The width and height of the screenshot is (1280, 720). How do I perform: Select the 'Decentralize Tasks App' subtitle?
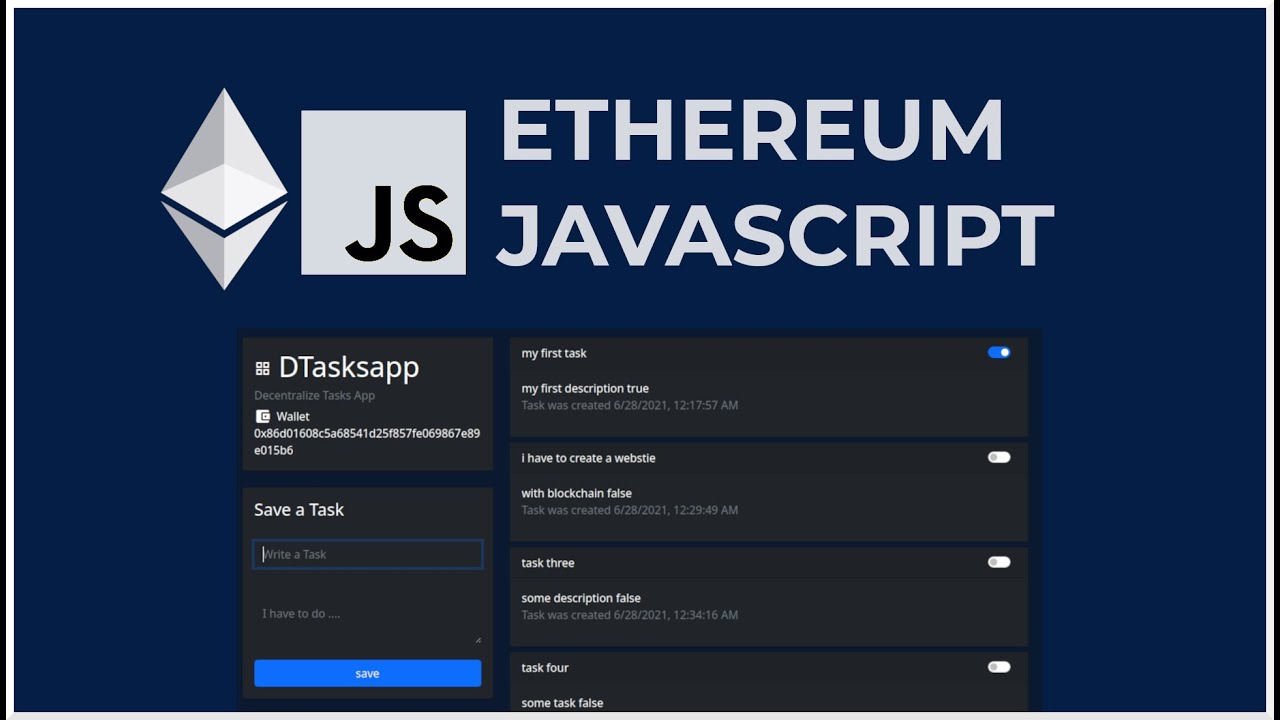pyautogui.click(x=314, y=395)
